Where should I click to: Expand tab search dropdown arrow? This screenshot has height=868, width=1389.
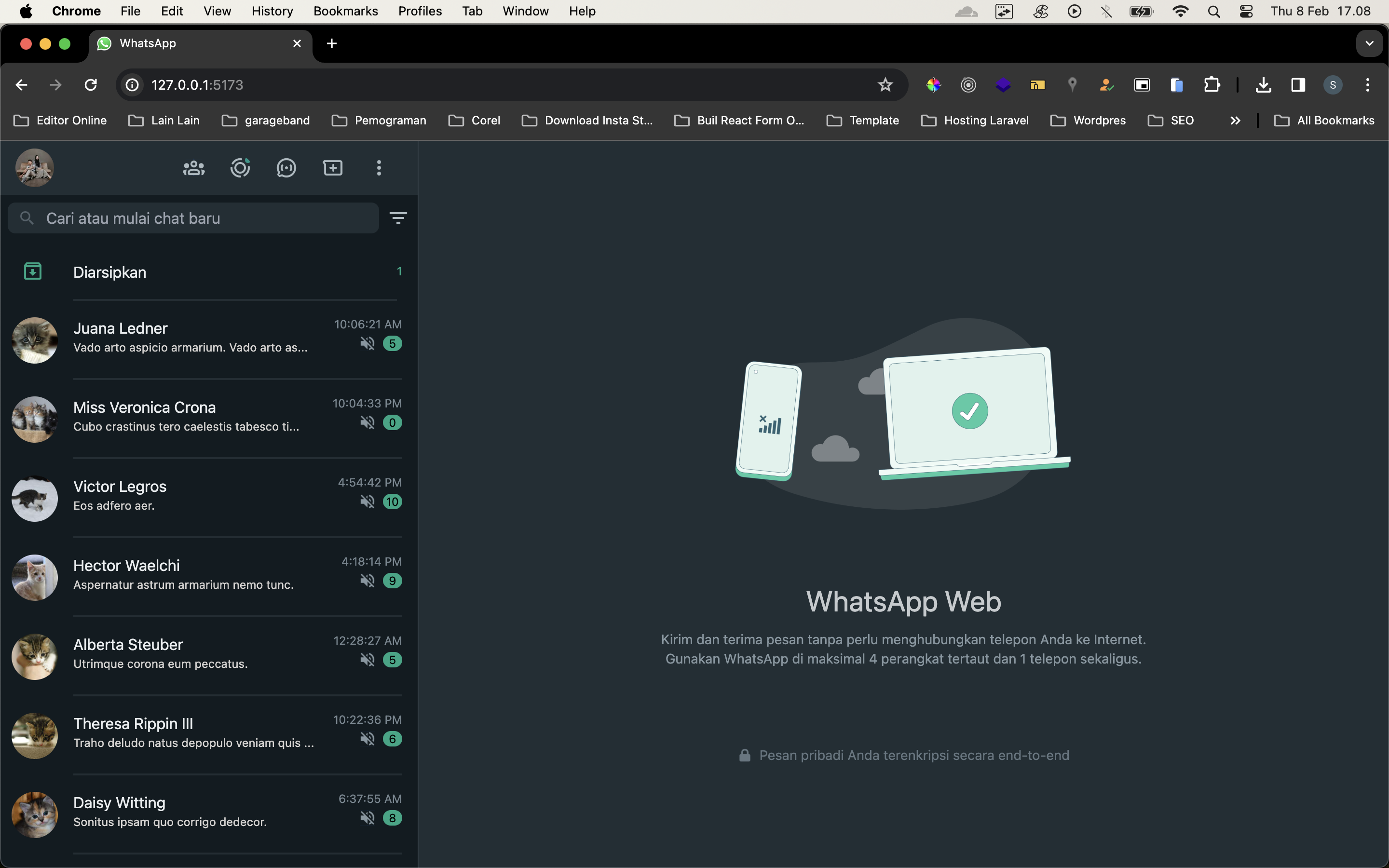pos(1369,43)
